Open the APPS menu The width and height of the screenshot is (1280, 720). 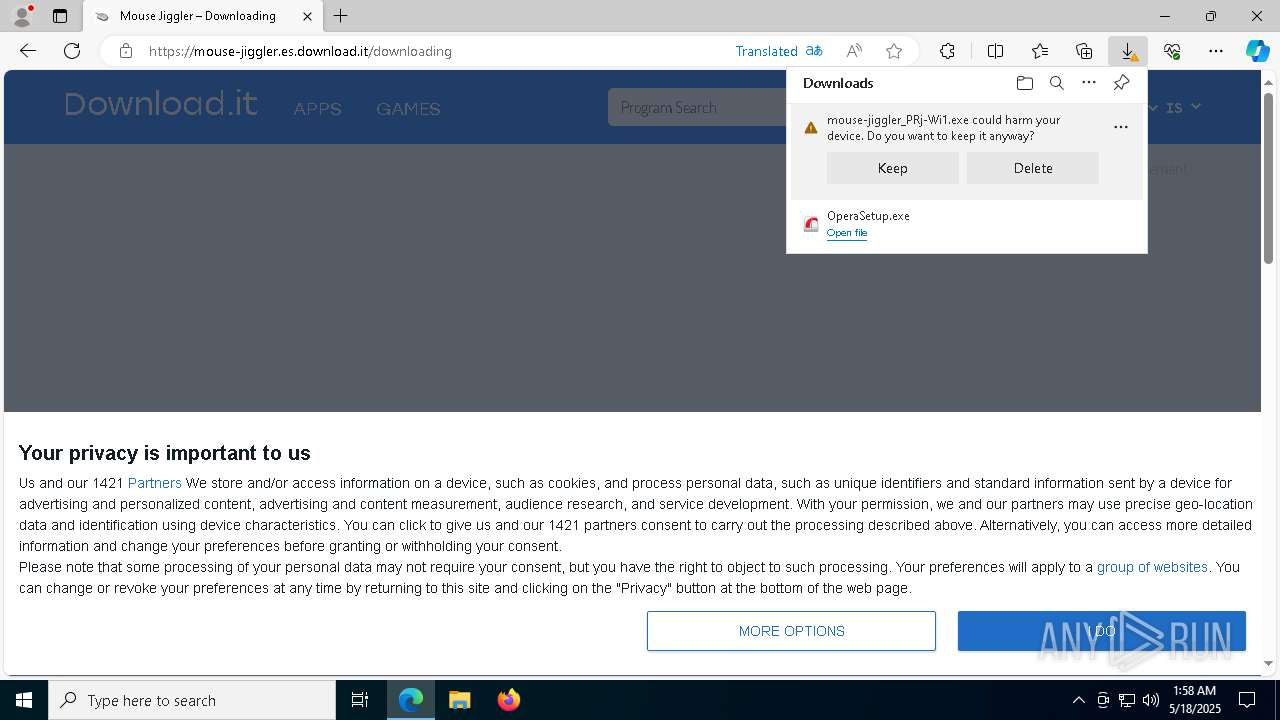(x=318, y=109)
